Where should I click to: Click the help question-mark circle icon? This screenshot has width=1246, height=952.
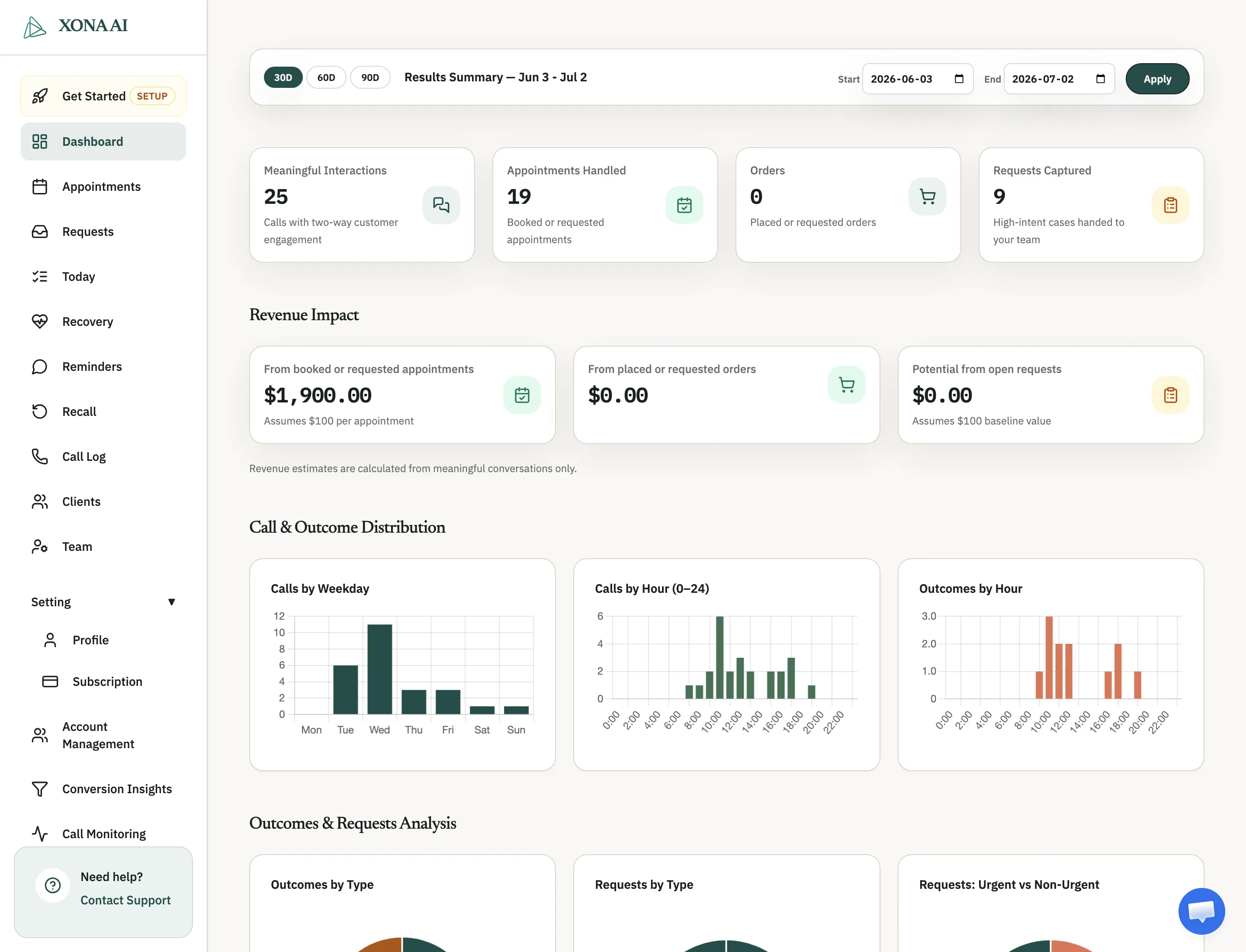(x=53, y=885)
